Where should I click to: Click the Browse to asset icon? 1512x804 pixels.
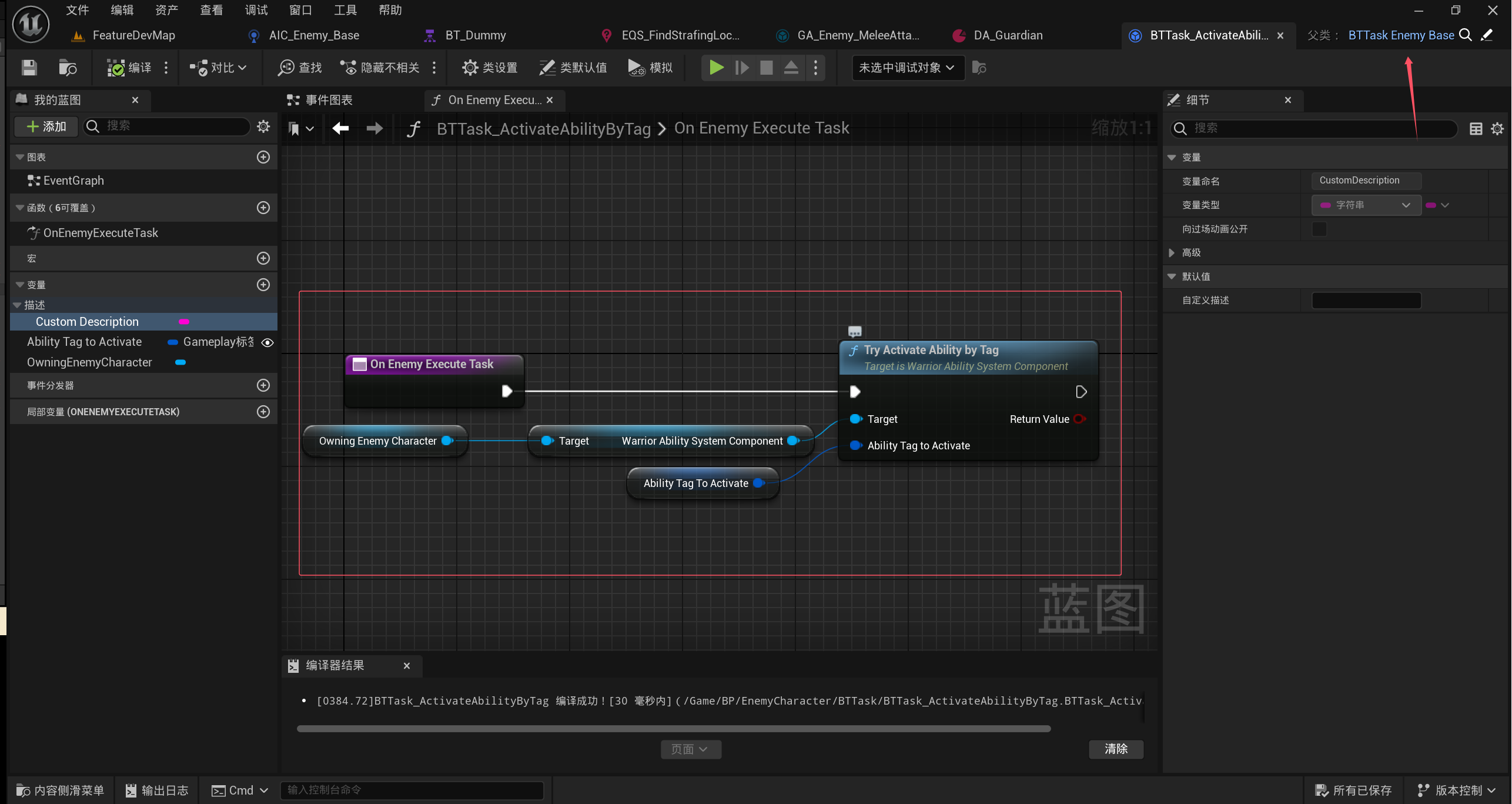(68, 68)
